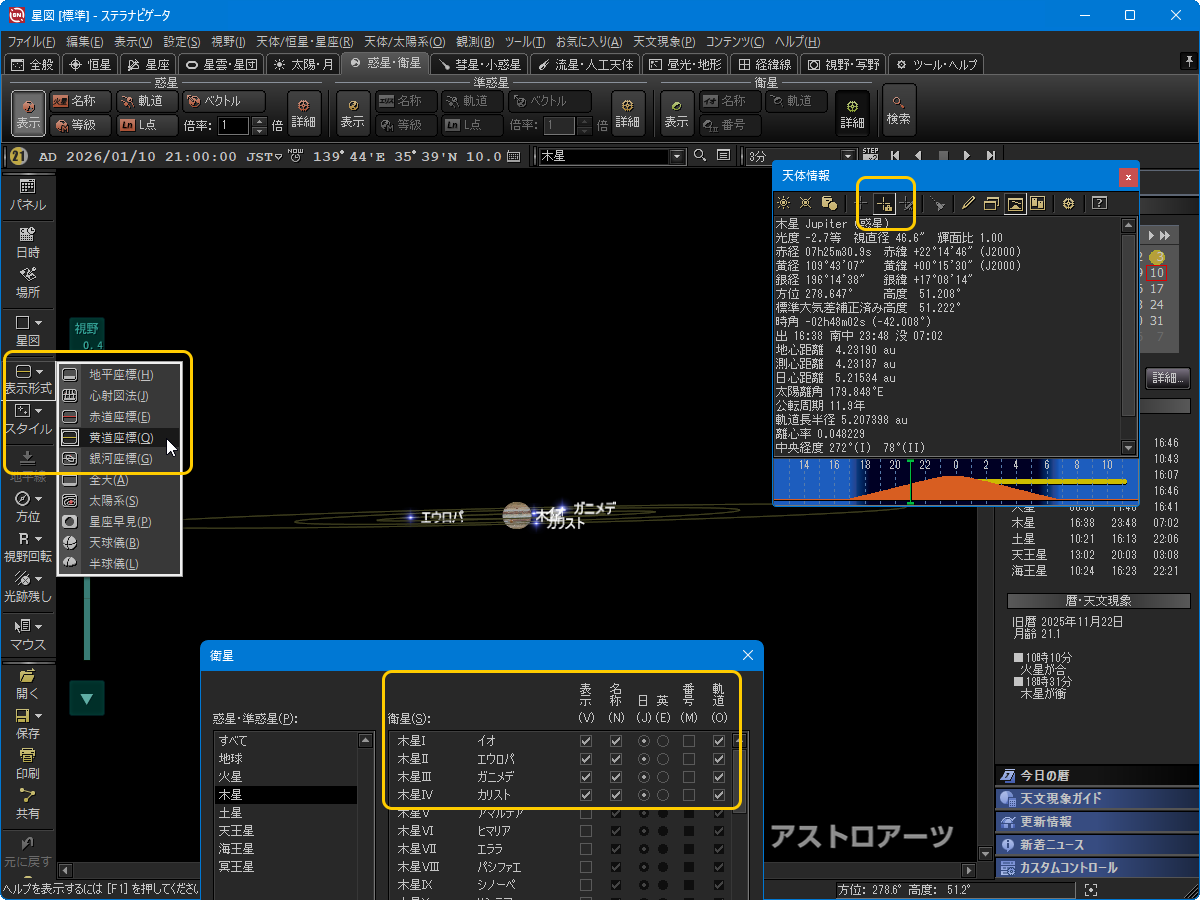Click the 印刷 (print) sidebar icon

tap(28, 762)
